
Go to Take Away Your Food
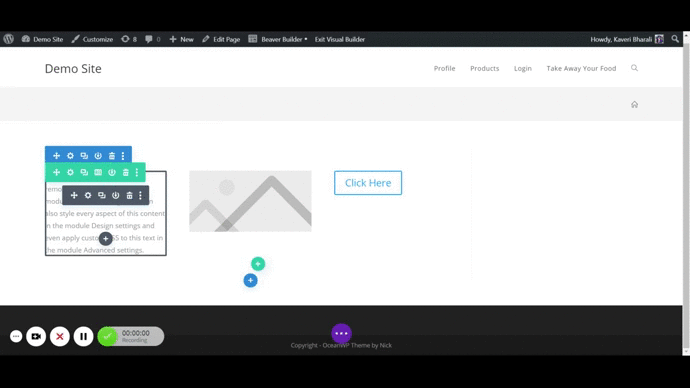coord(581,68)
